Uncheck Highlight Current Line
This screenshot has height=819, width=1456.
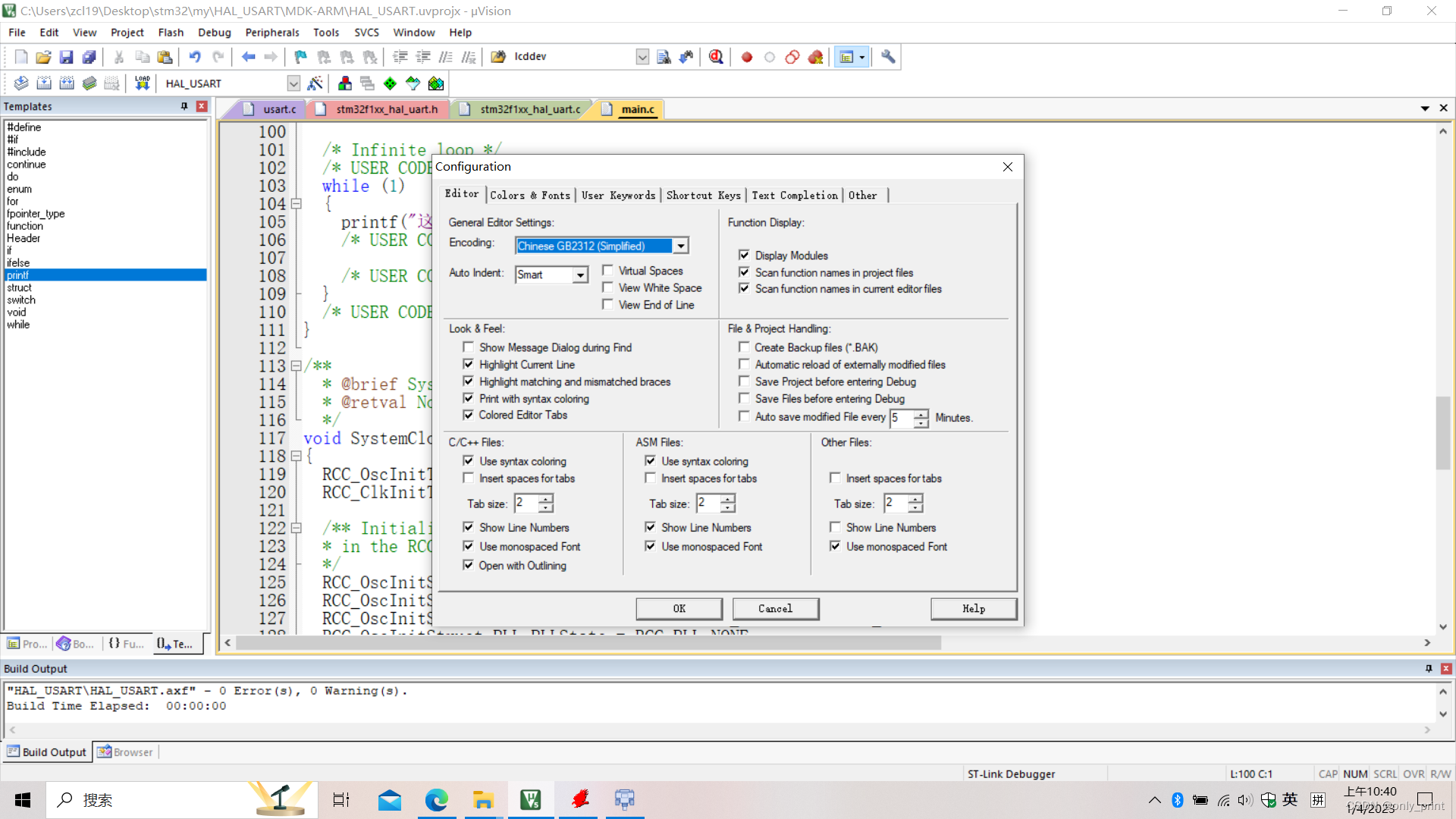(468, 365)
